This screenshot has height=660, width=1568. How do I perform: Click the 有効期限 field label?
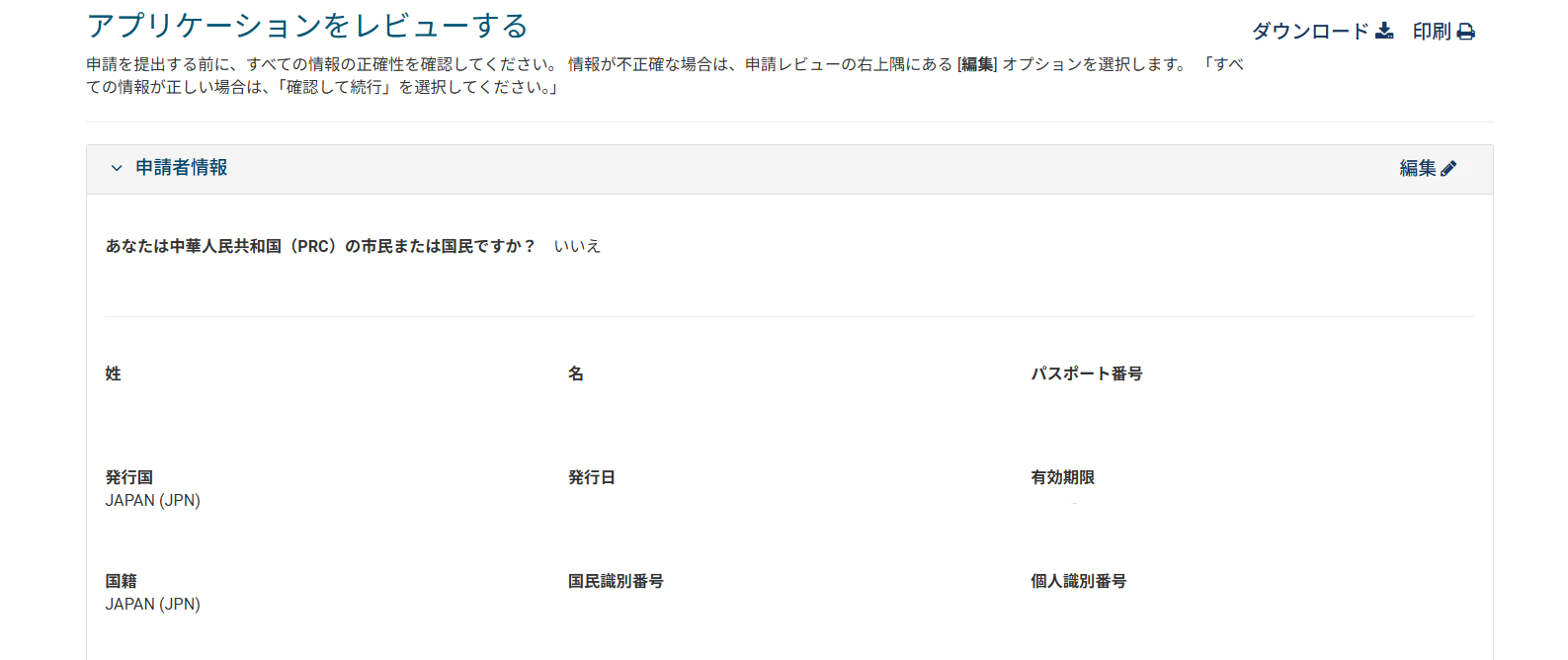coord(1063,477)
